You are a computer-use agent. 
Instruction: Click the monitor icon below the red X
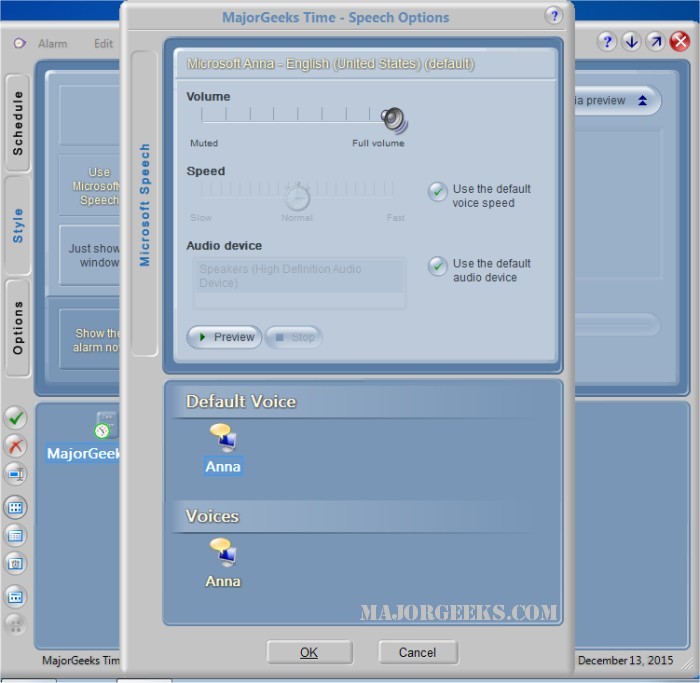(x=16, y=474)
